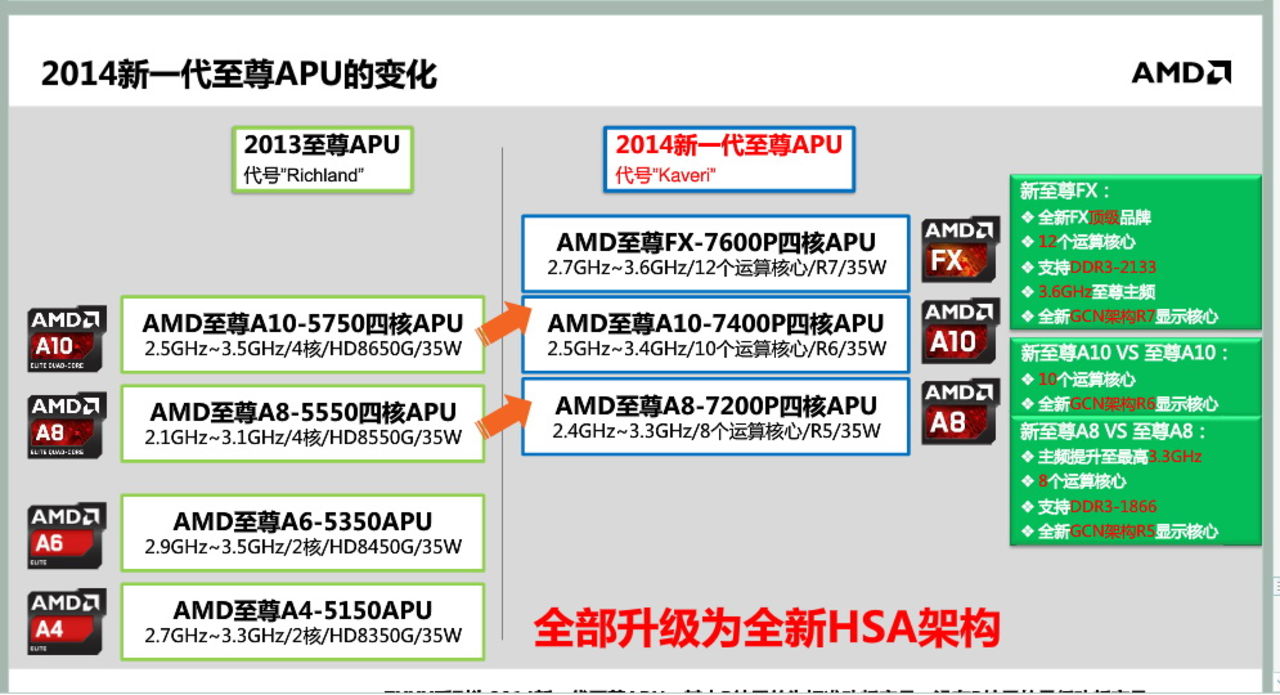Click the red 全部升级为全新HSA架构 text
This screenshot has width=1280, height=695.
coord(767,628)
